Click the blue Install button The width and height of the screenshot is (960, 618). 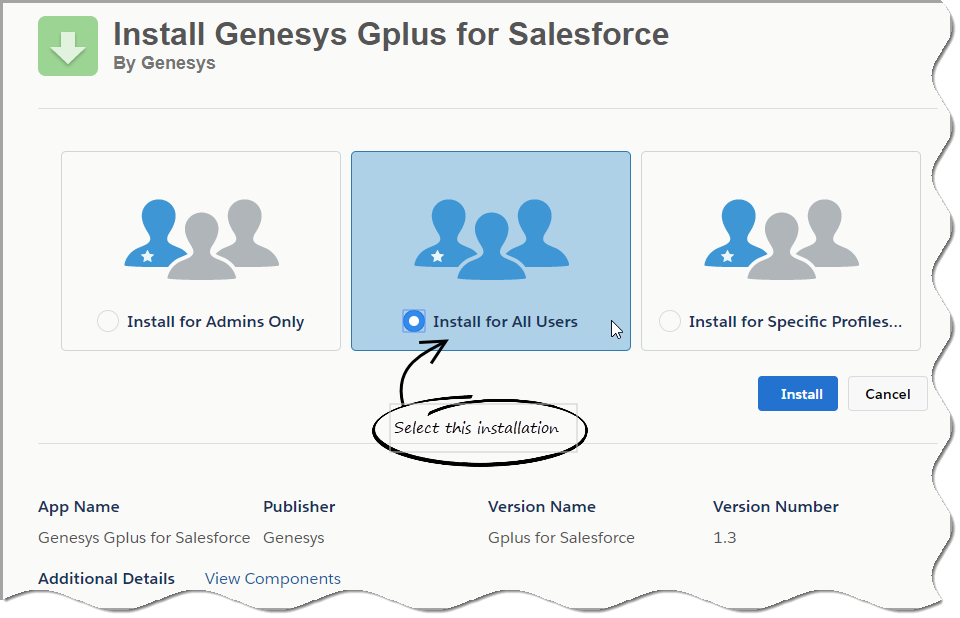(798, 393)
